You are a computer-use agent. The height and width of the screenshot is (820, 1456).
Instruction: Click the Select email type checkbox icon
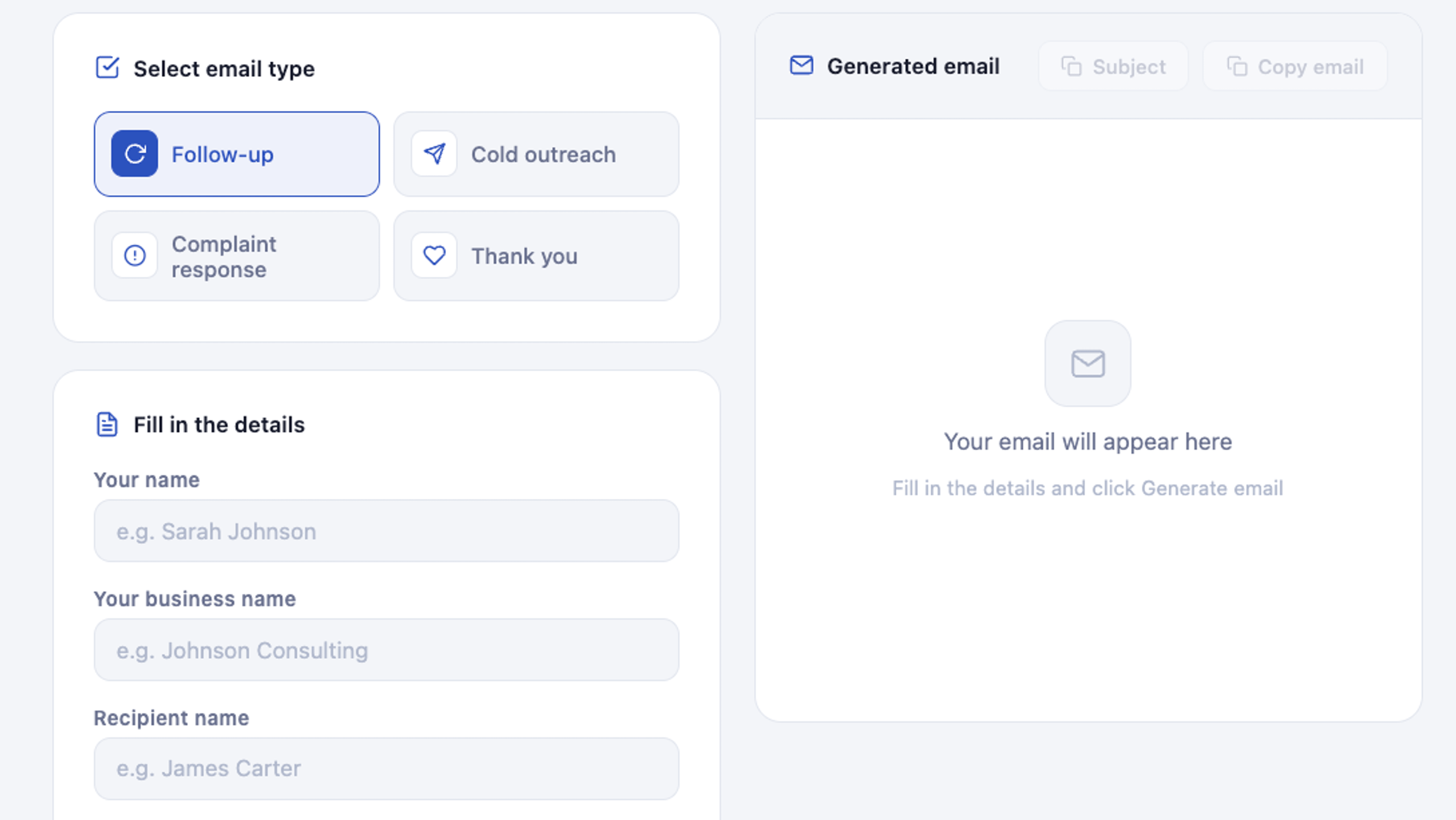pyautogui.click(x=107, y=67)
